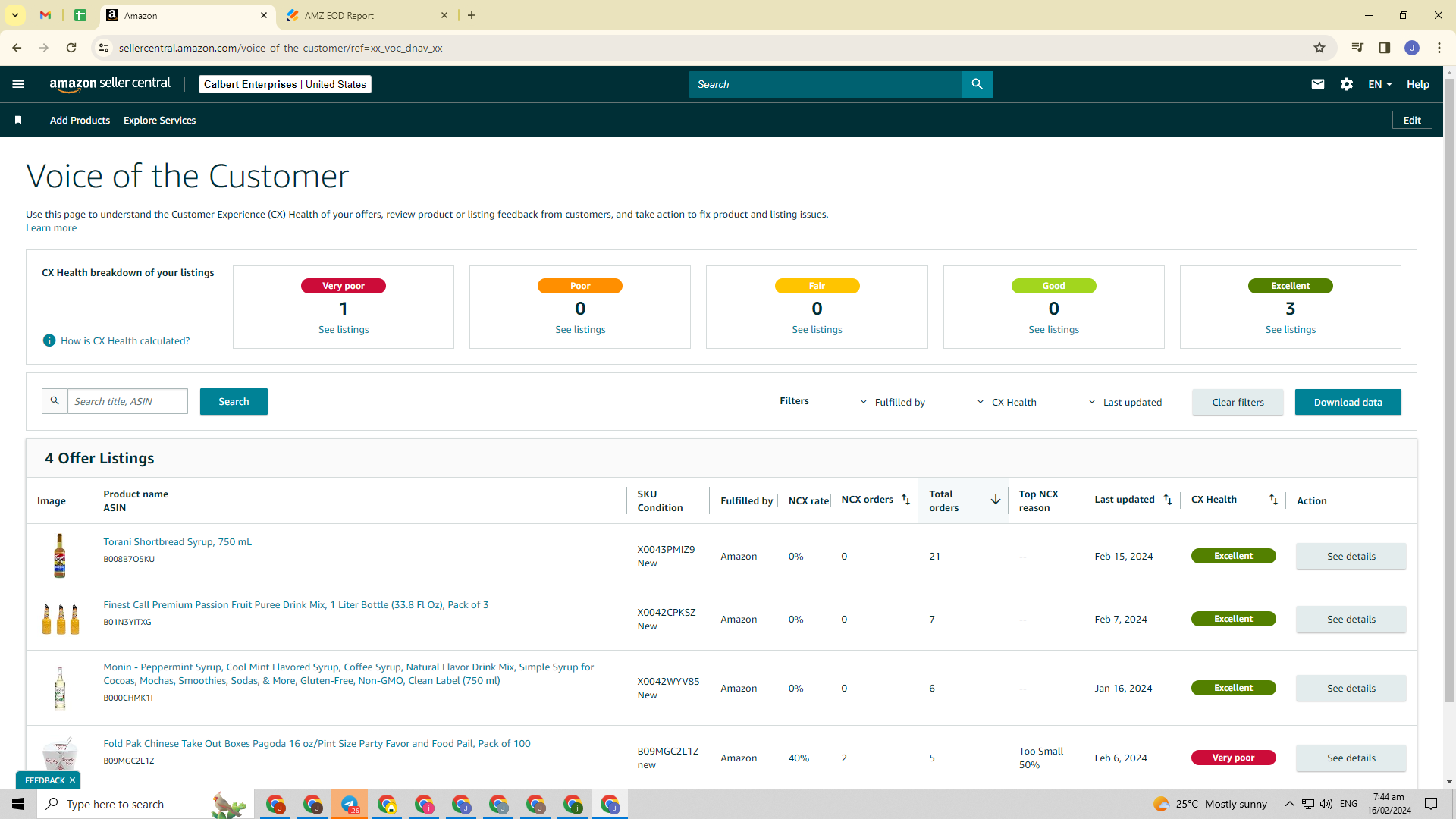Click the magnifier search button in header
The width and height of the screenshot is (1456, 819).
click(977, 84)
